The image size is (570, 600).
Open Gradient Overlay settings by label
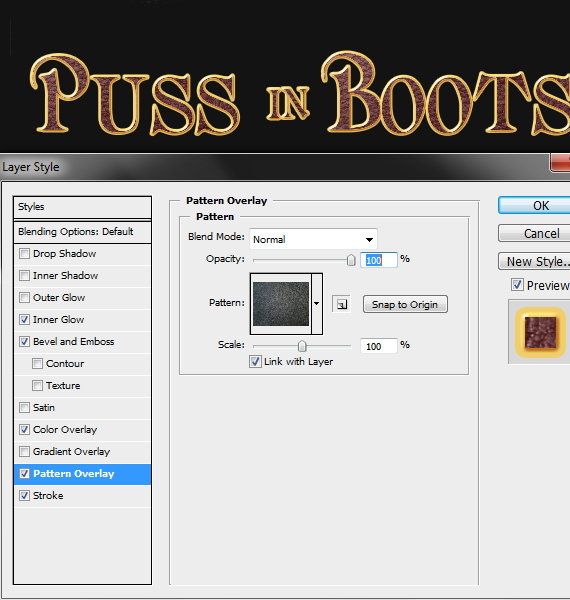(72, 452)
